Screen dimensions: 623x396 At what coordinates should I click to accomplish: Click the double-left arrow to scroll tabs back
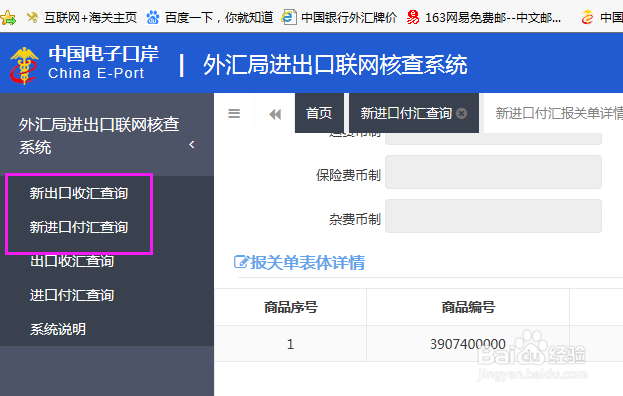point(275,114)
